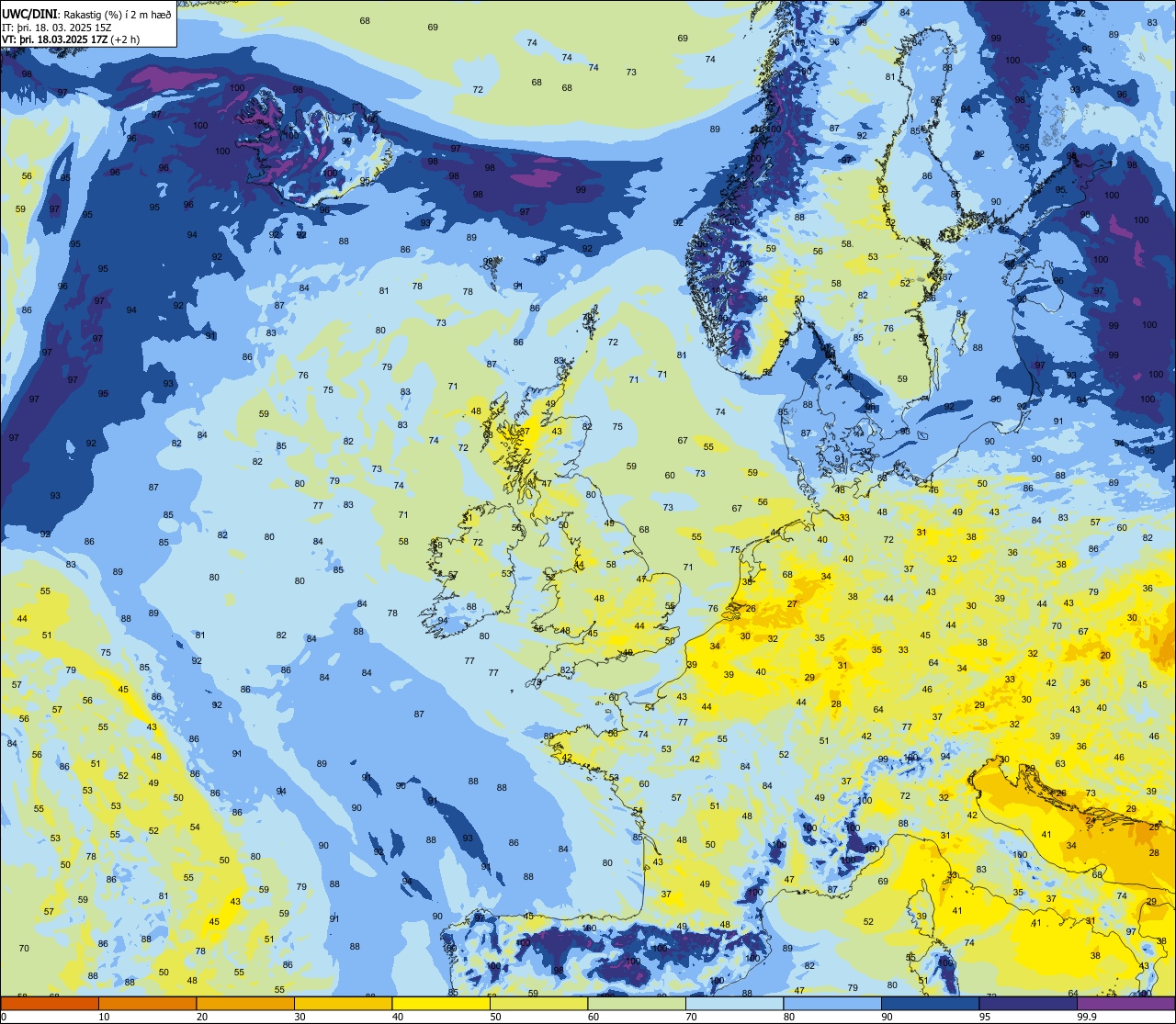1176x1024 pixels.
Task: Select the purple legend swatch above 99.9
Action: point(1125,1003)
